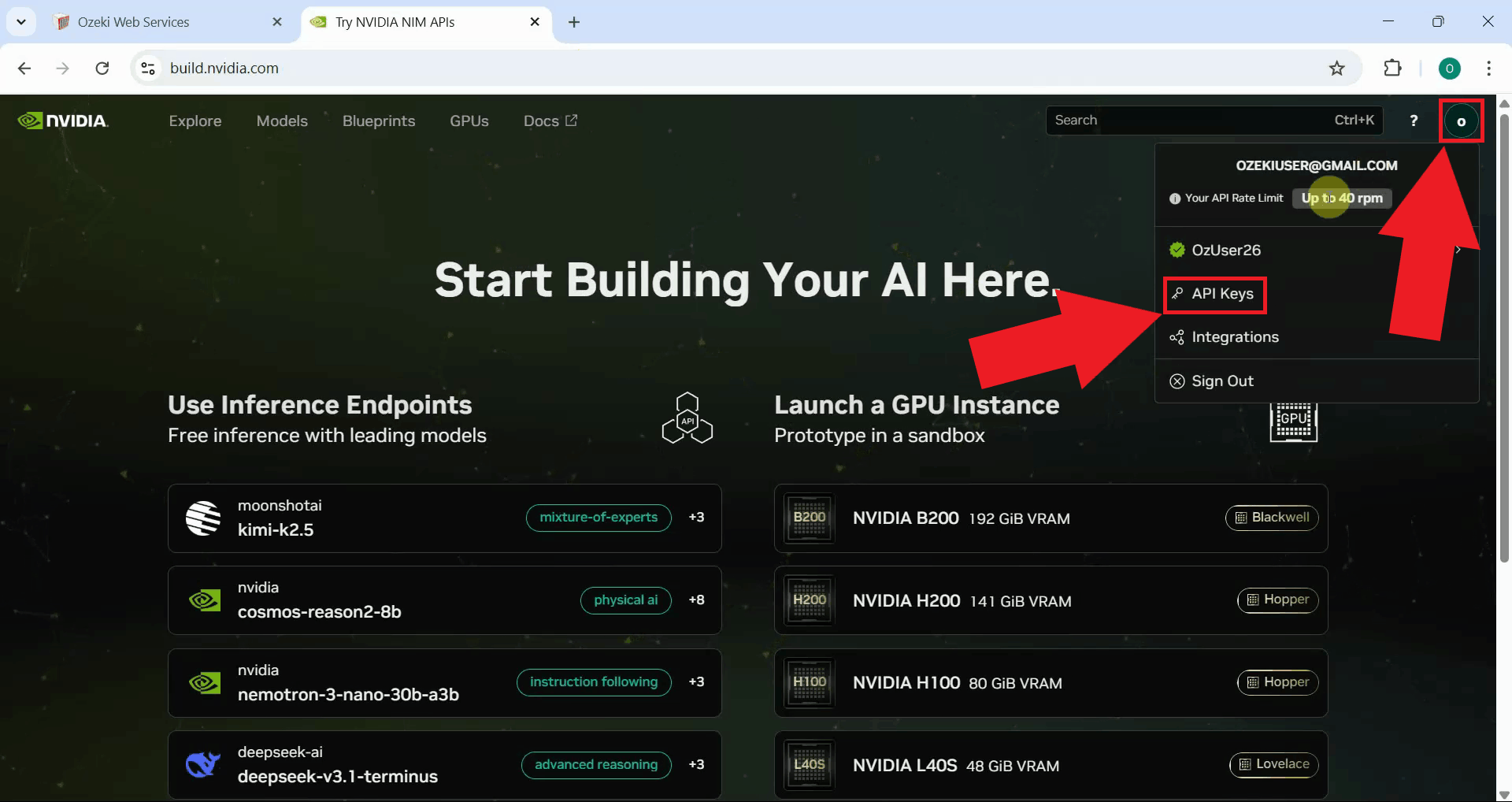Expand the tab search dropdown arrow

(21, 22)
